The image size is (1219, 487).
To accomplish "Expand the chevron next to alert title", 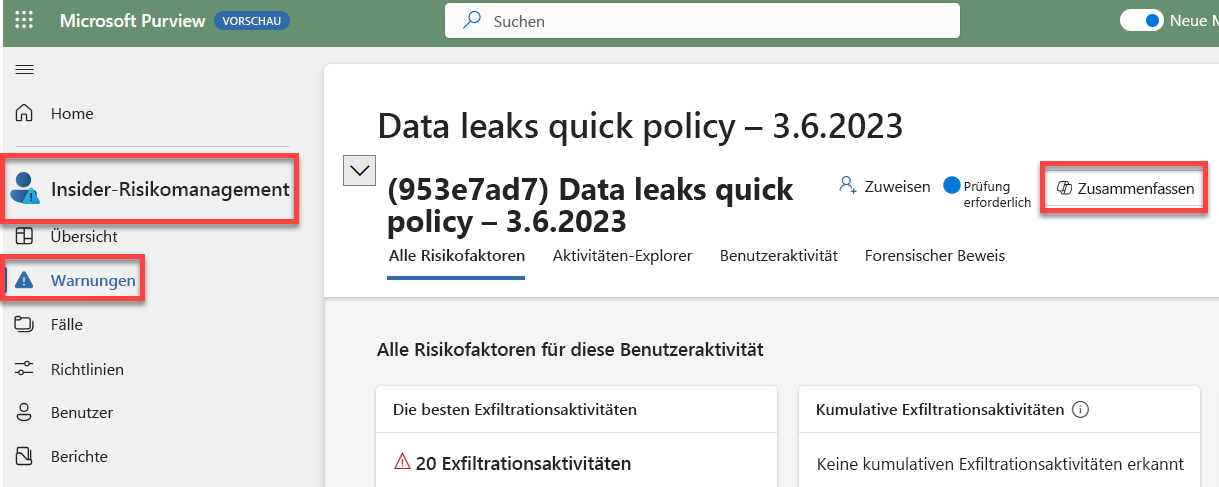I will coord(359,170).
